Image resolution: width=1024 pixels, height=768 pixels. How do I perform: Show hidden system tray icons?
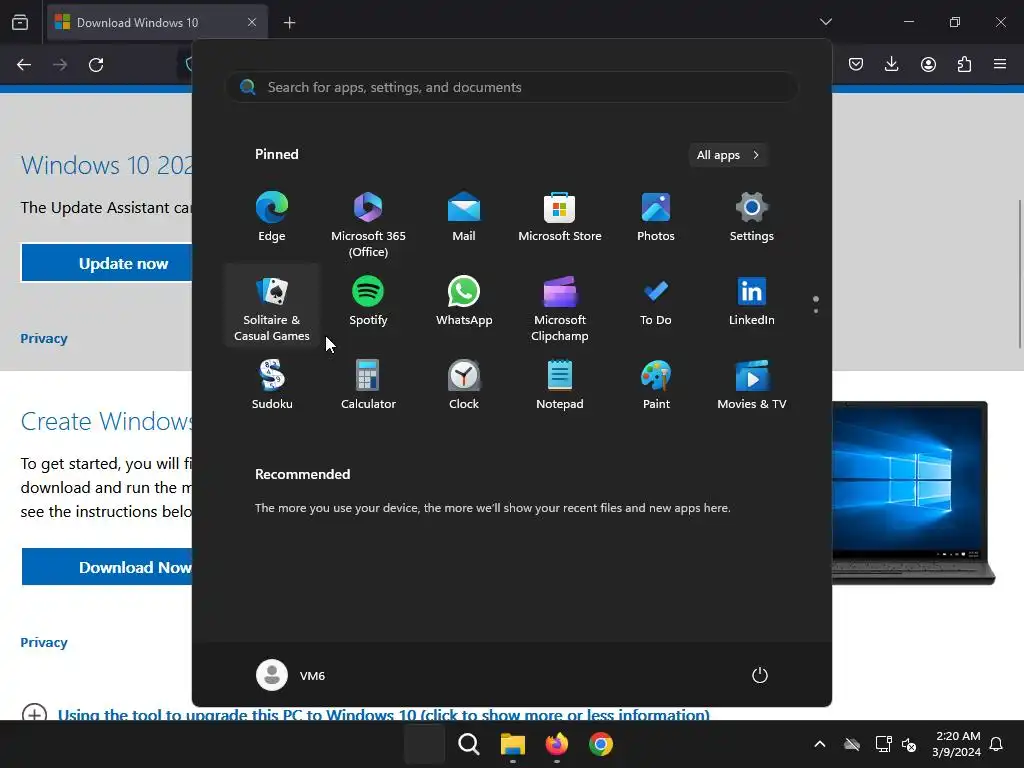820,744
